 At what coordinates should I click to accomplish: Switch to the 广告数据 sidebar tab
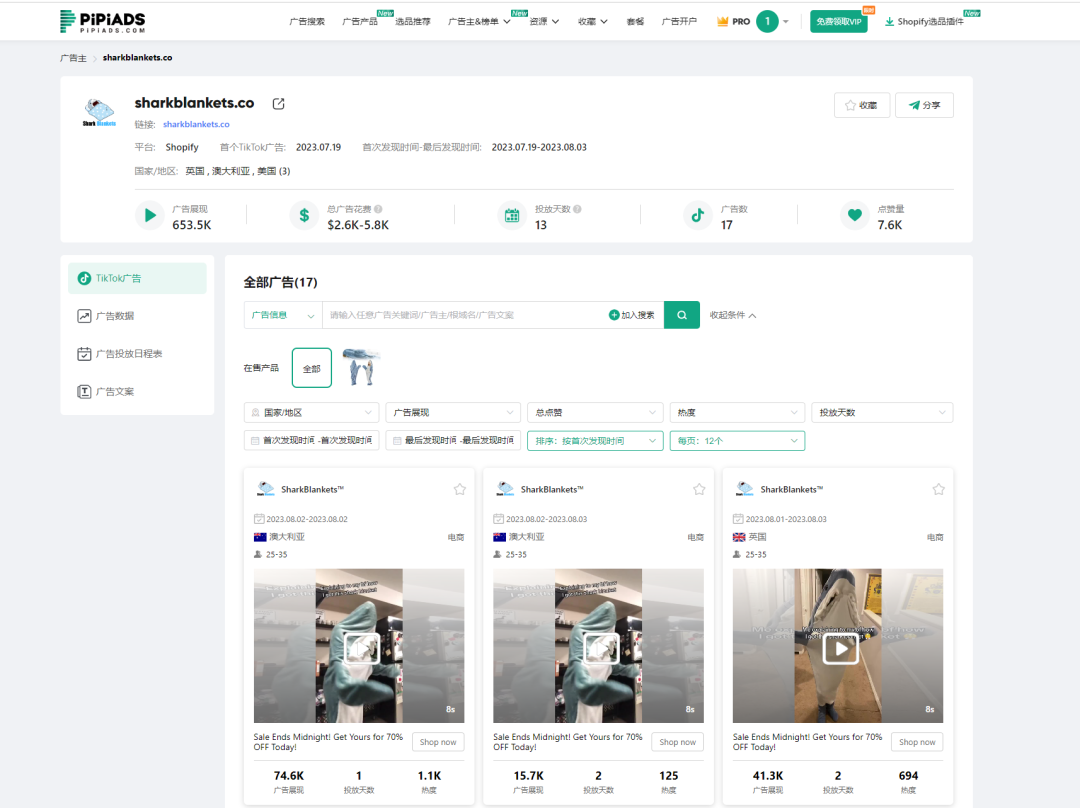tap(137, 316)
